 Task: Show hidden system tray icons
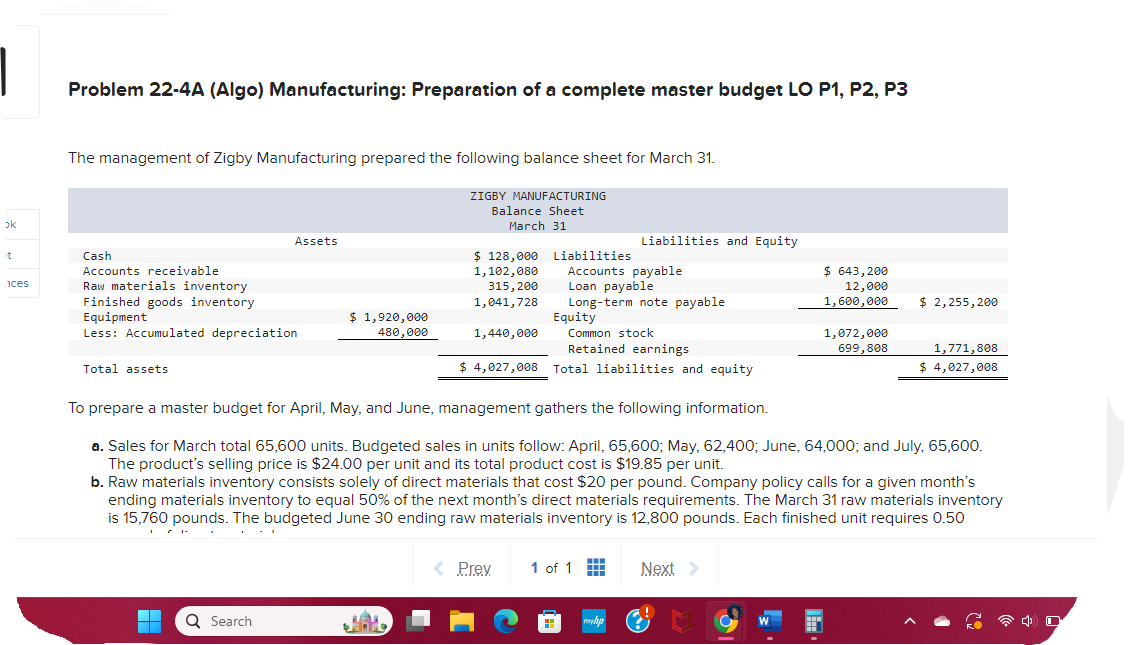910,621
